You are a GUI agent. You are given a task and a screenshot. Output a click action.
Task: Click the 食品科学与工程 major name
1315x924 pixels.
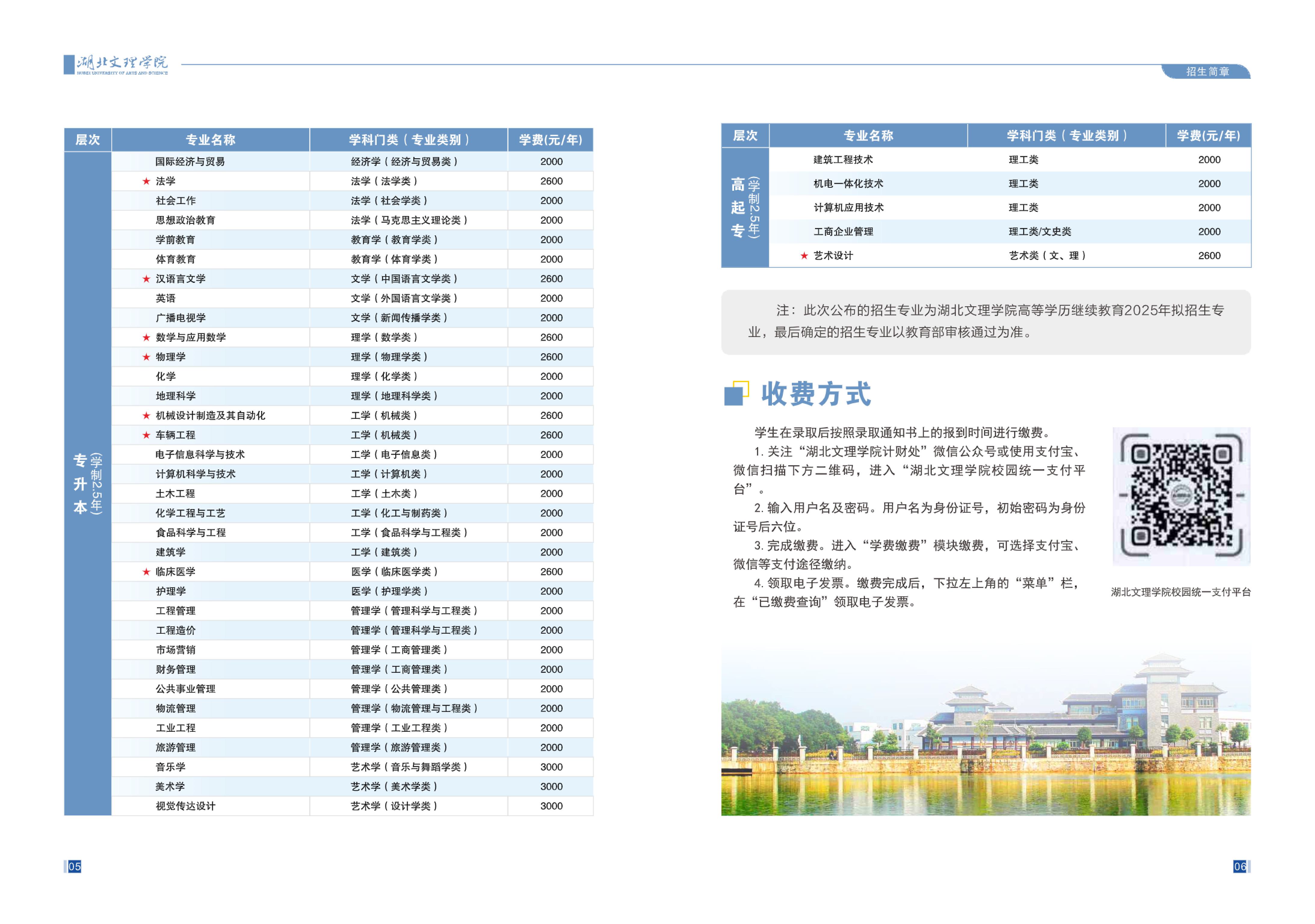(x=191, y=533)
